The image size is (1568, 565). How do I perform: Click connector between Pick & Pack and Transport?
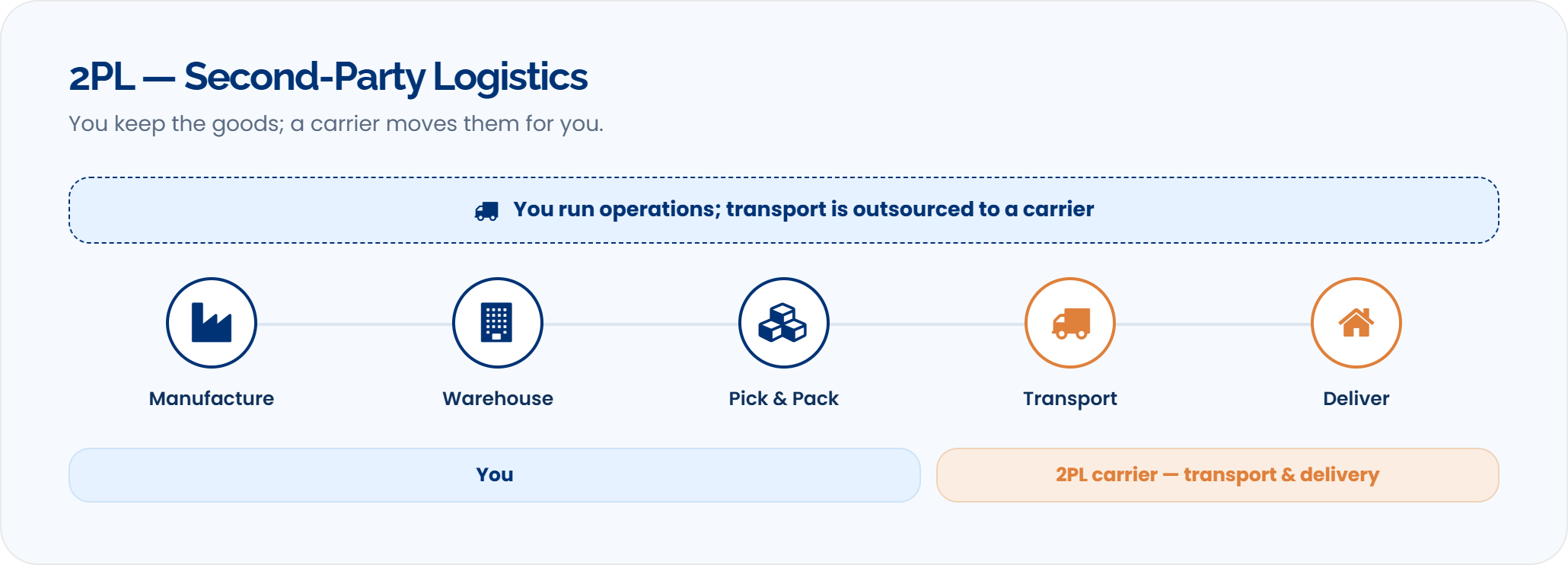[927, 324]
